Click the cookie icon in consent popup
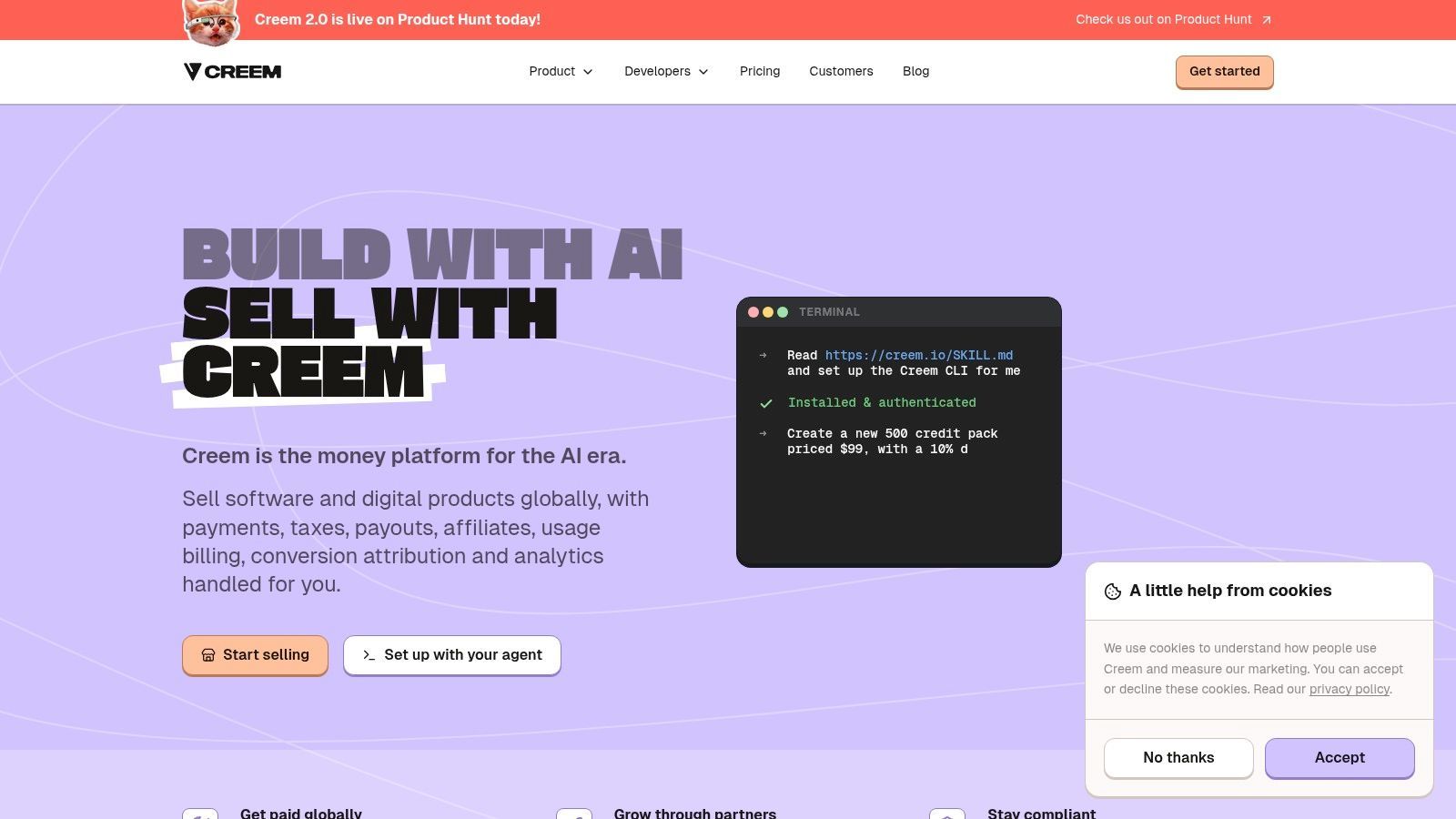The width and height of the screenshot is (1456, 819). pyautogui.click(x=1113, y=591)
